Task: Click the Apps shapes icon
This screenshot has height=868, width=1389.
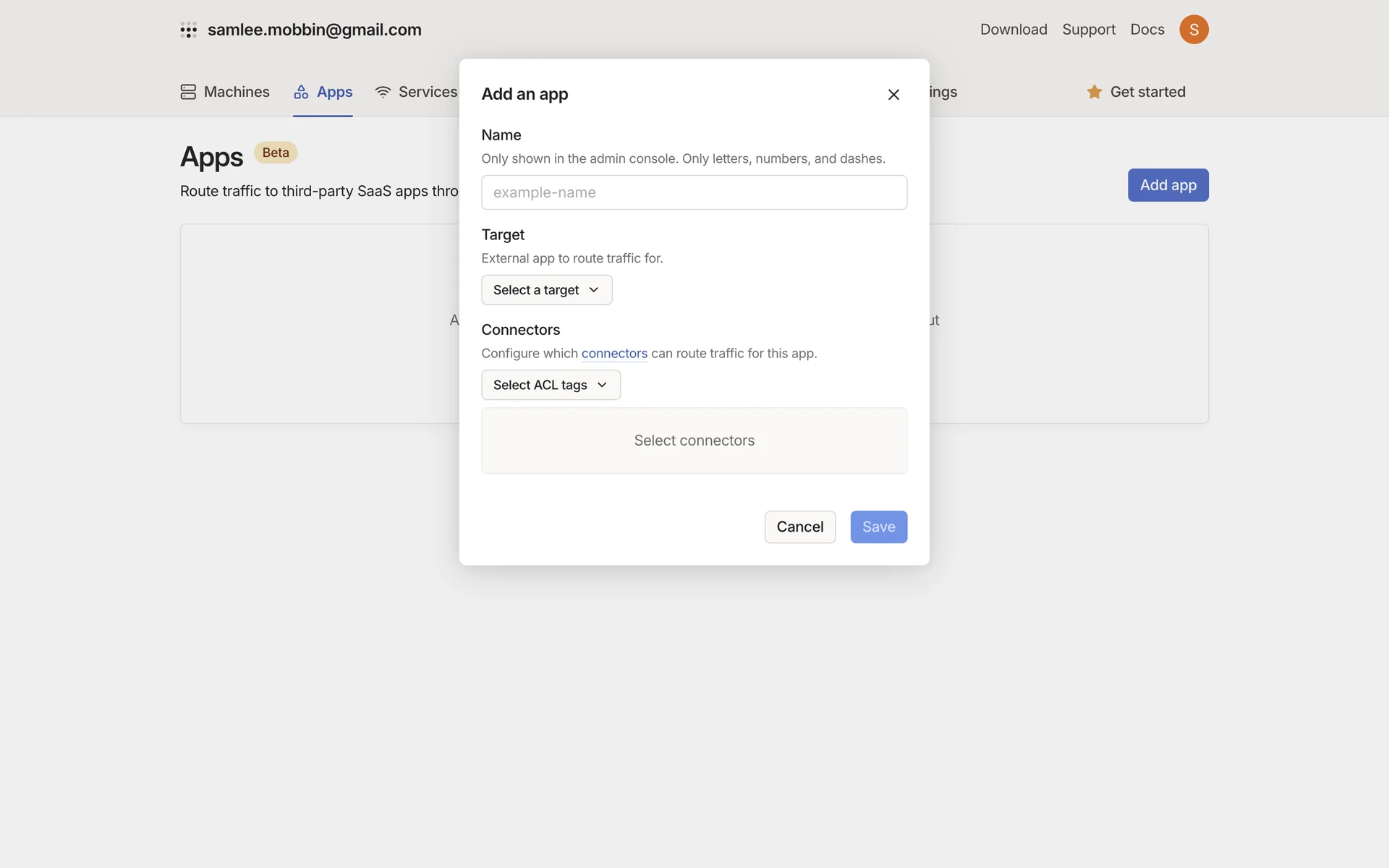Action: (301, 92)
